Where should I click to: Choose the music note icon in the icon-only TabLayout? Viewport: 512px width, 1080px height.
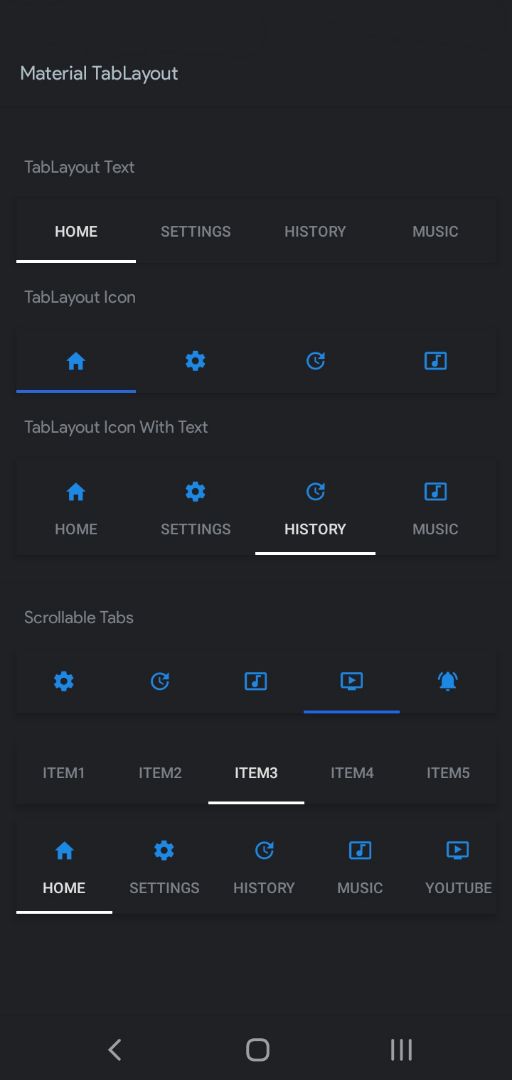click(x=436, y=361)
